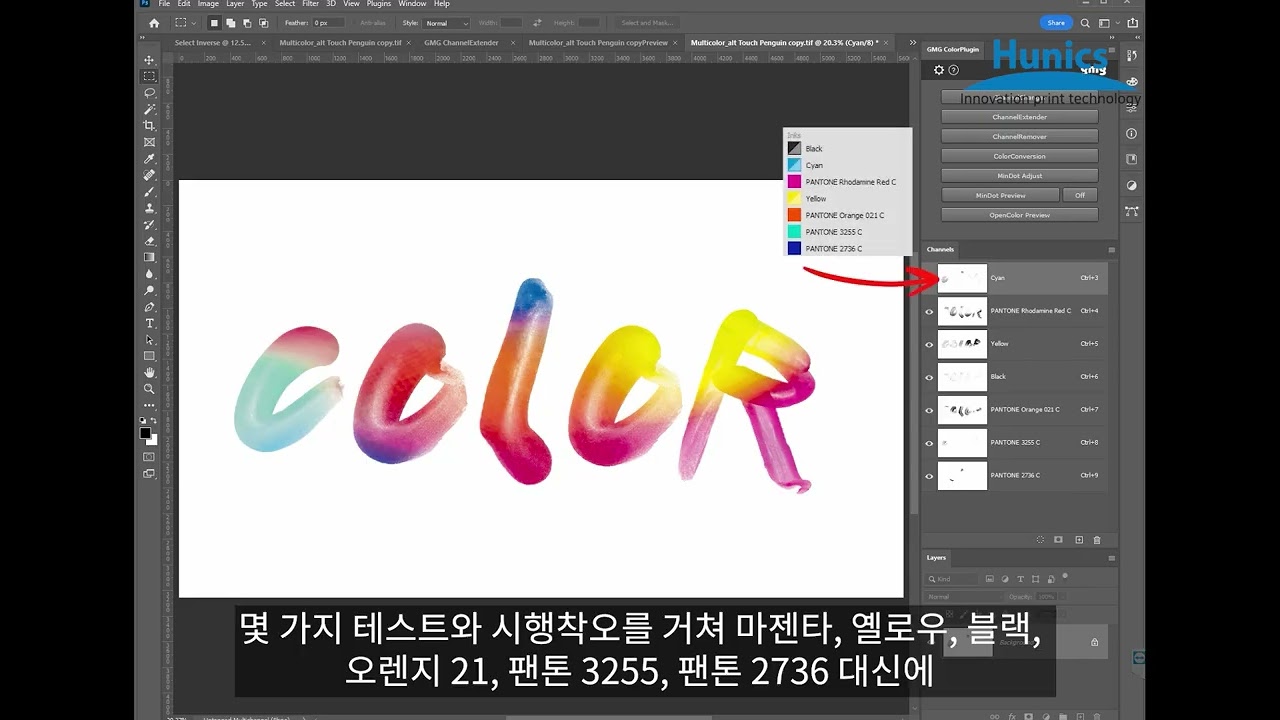Screen dimensions: 1280x720
Task: Switch to GMG ChannelExtender document tab
Action: click(461, 43)
